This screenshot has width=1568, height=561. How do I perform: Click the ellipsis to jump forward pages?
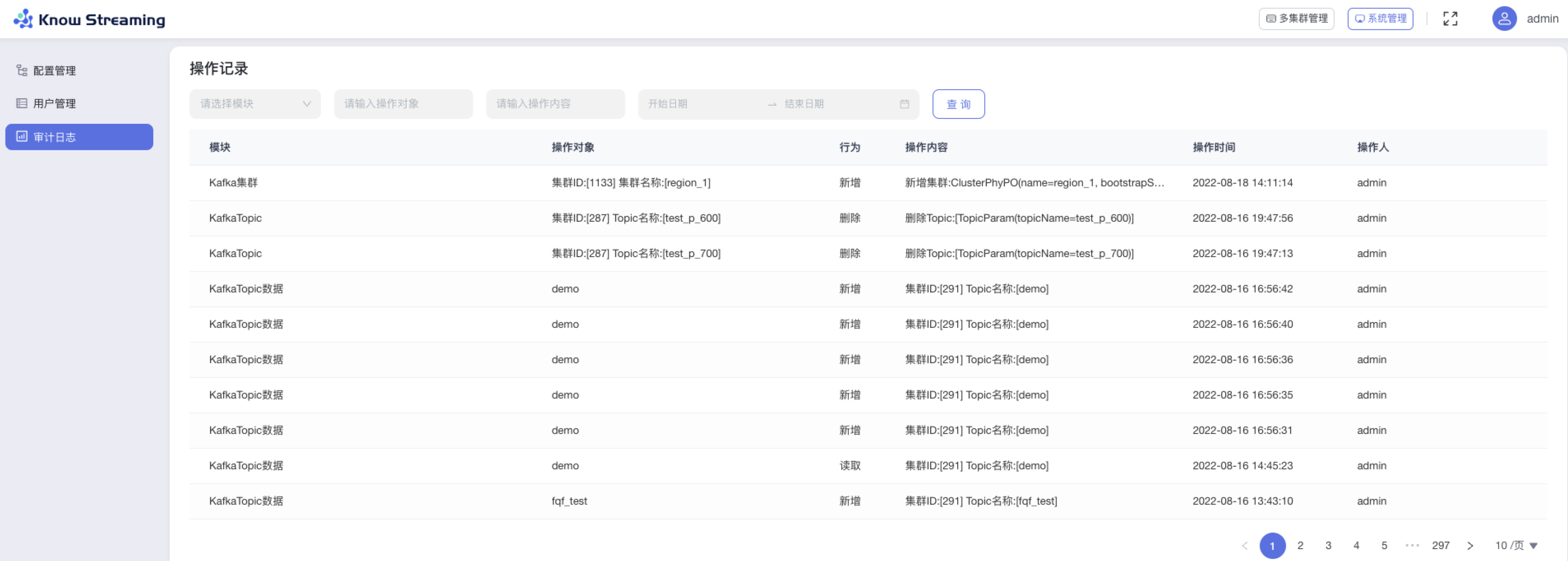point(1413,545)
